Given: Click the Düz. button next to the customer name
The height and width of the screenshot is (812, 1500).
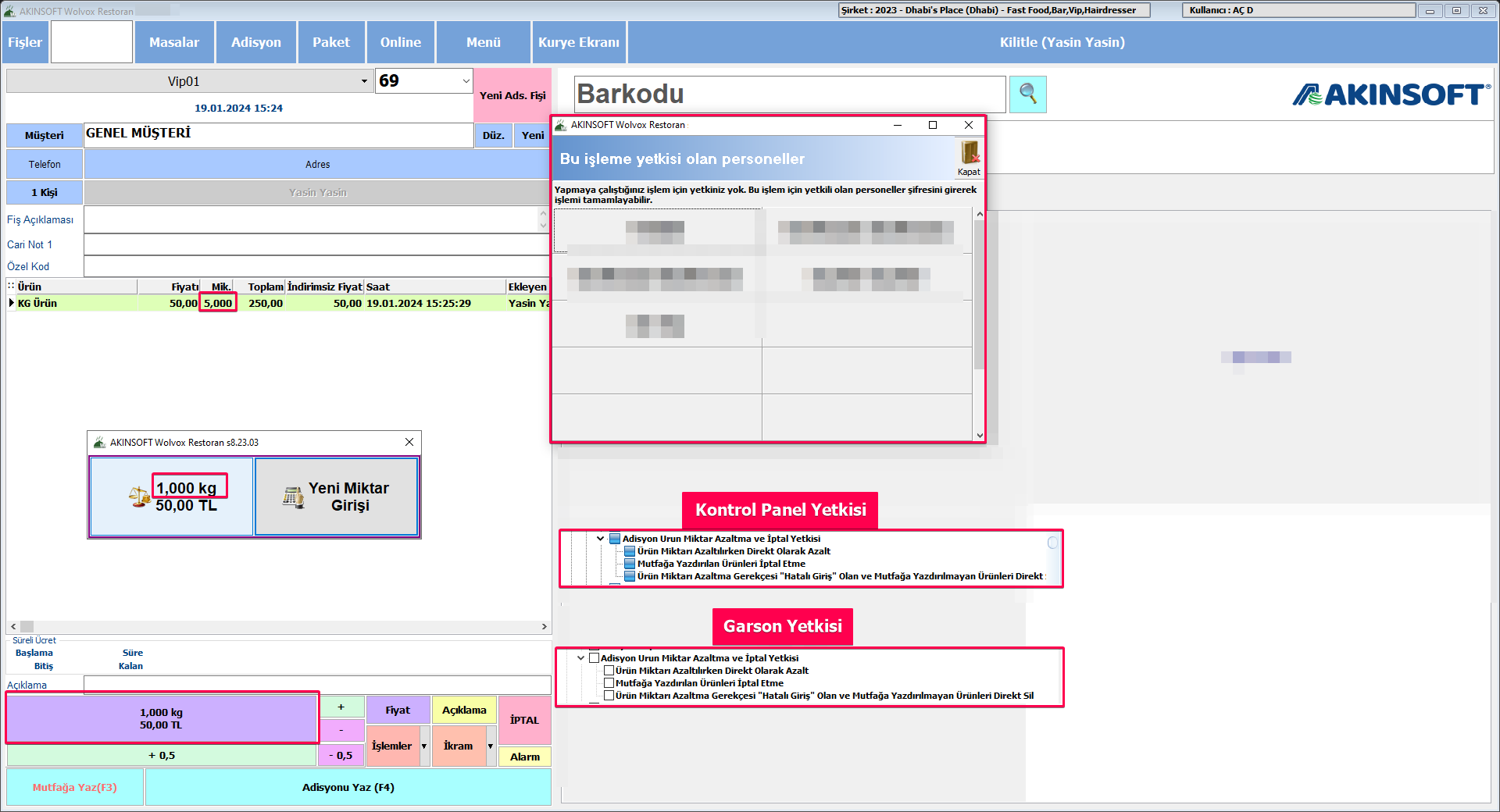Looking at the screenshot, I should click(493, 135).
